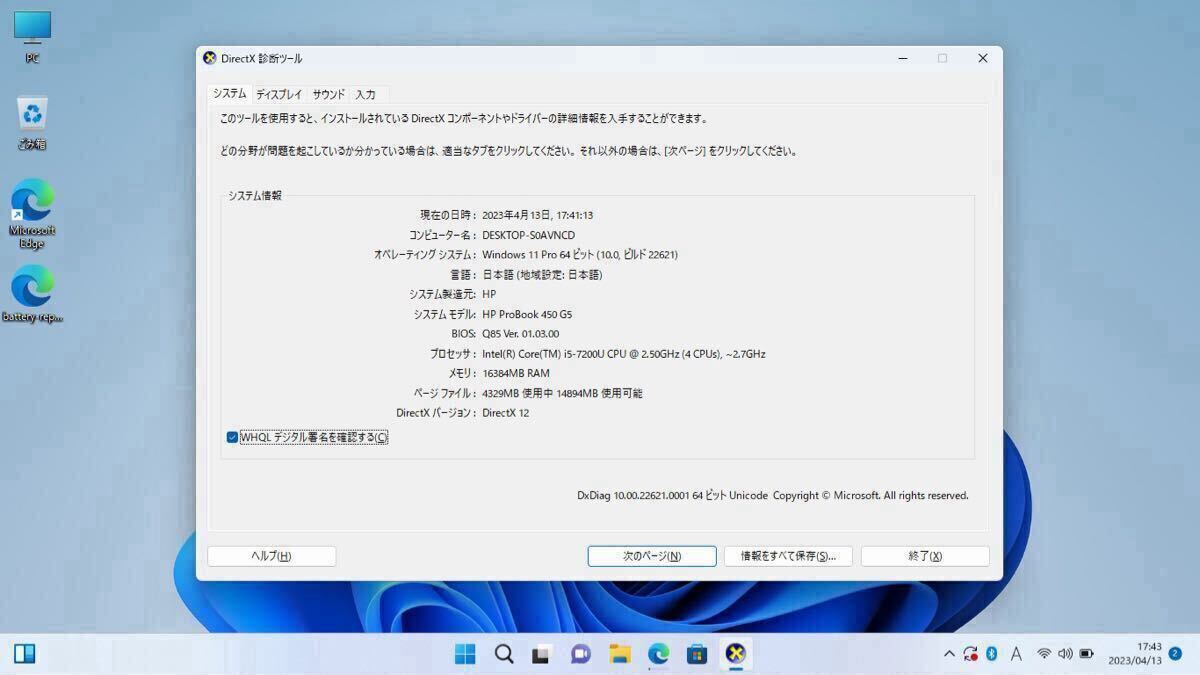Open the Widgets panel from taskbar corner

(24, 654)
